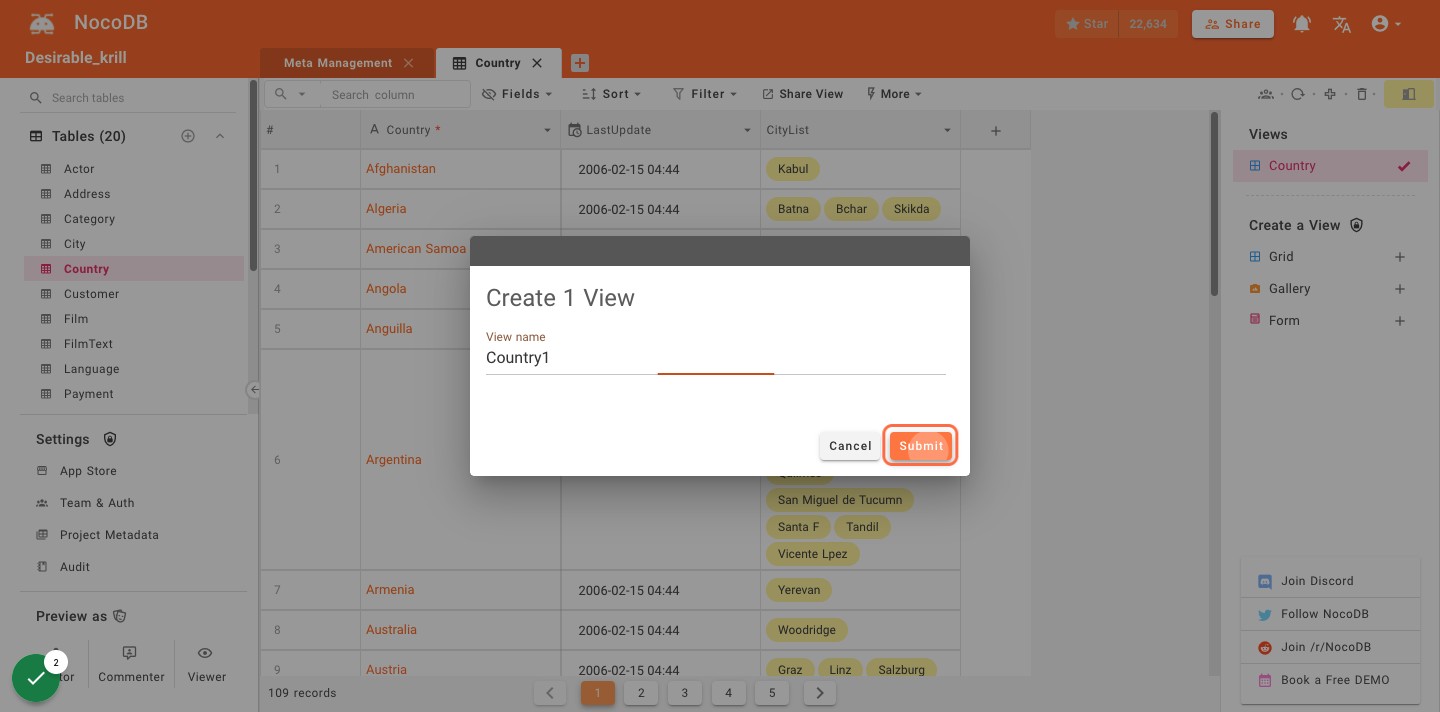Screen dimensions: 1440x712
Task: Open the user account menu
Action: coord(1386,24)
